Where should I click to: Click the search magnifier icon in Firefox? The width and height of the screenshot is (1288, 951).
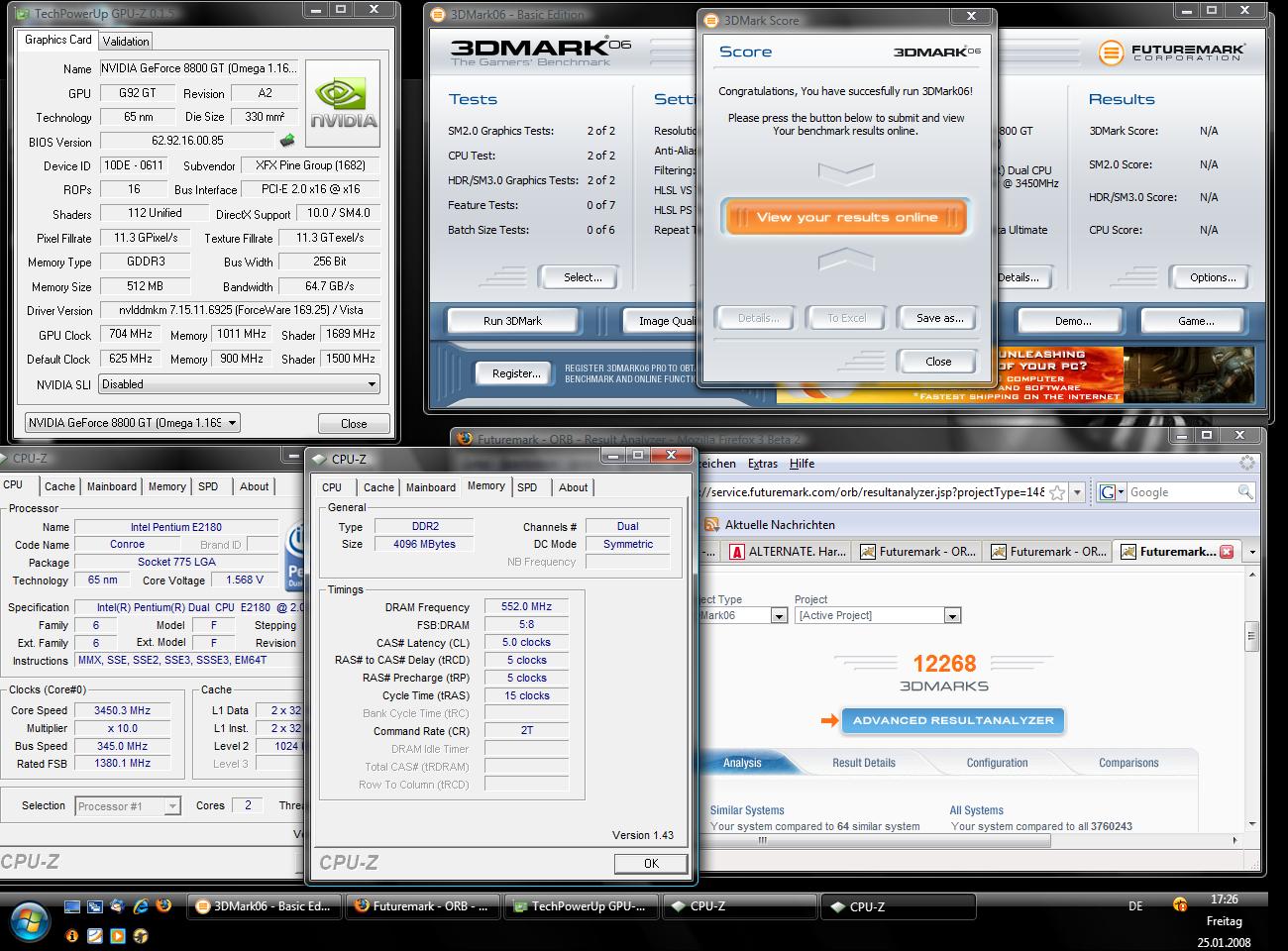tap(1245, 492)
